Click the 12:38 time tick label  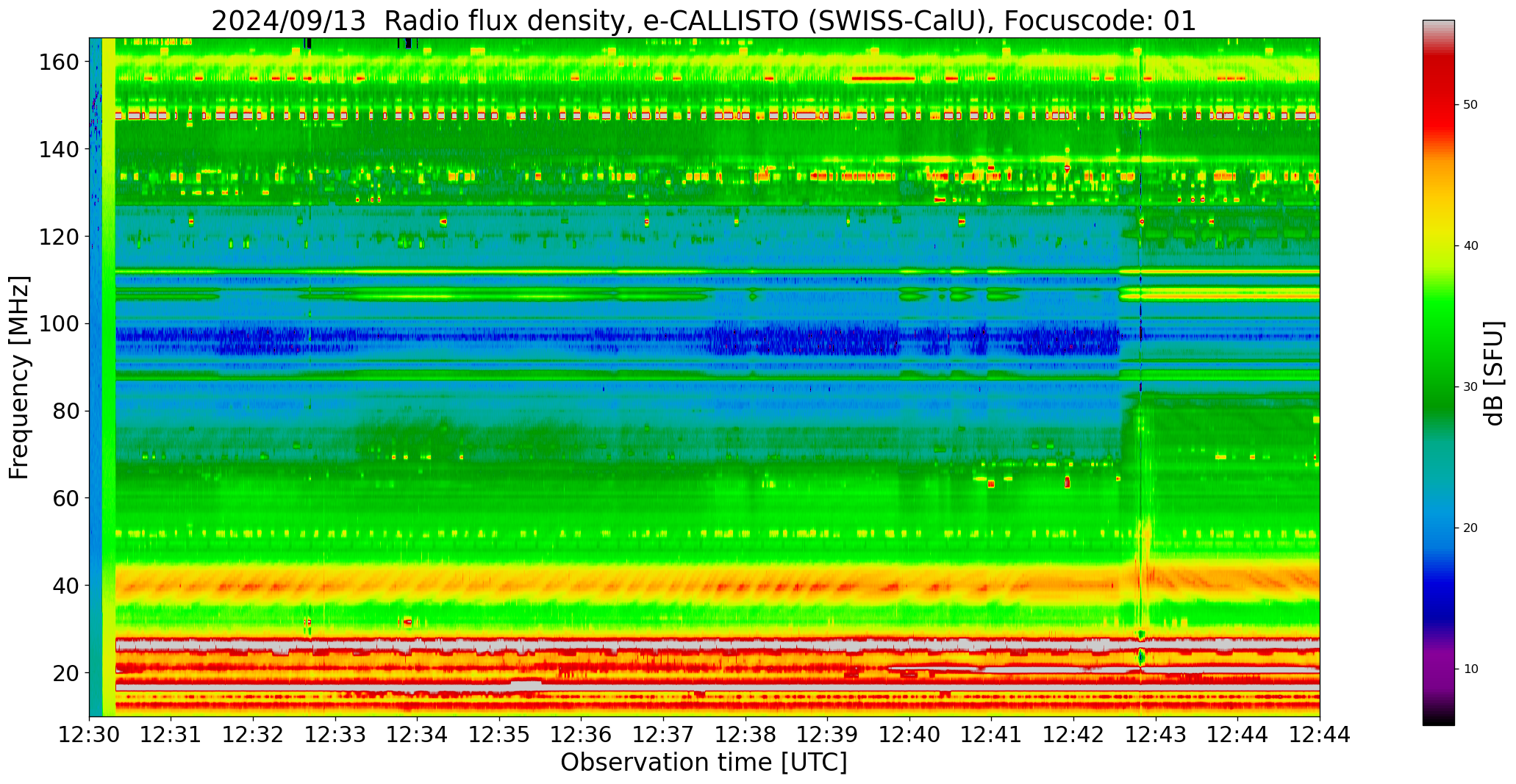pos(746,735)
